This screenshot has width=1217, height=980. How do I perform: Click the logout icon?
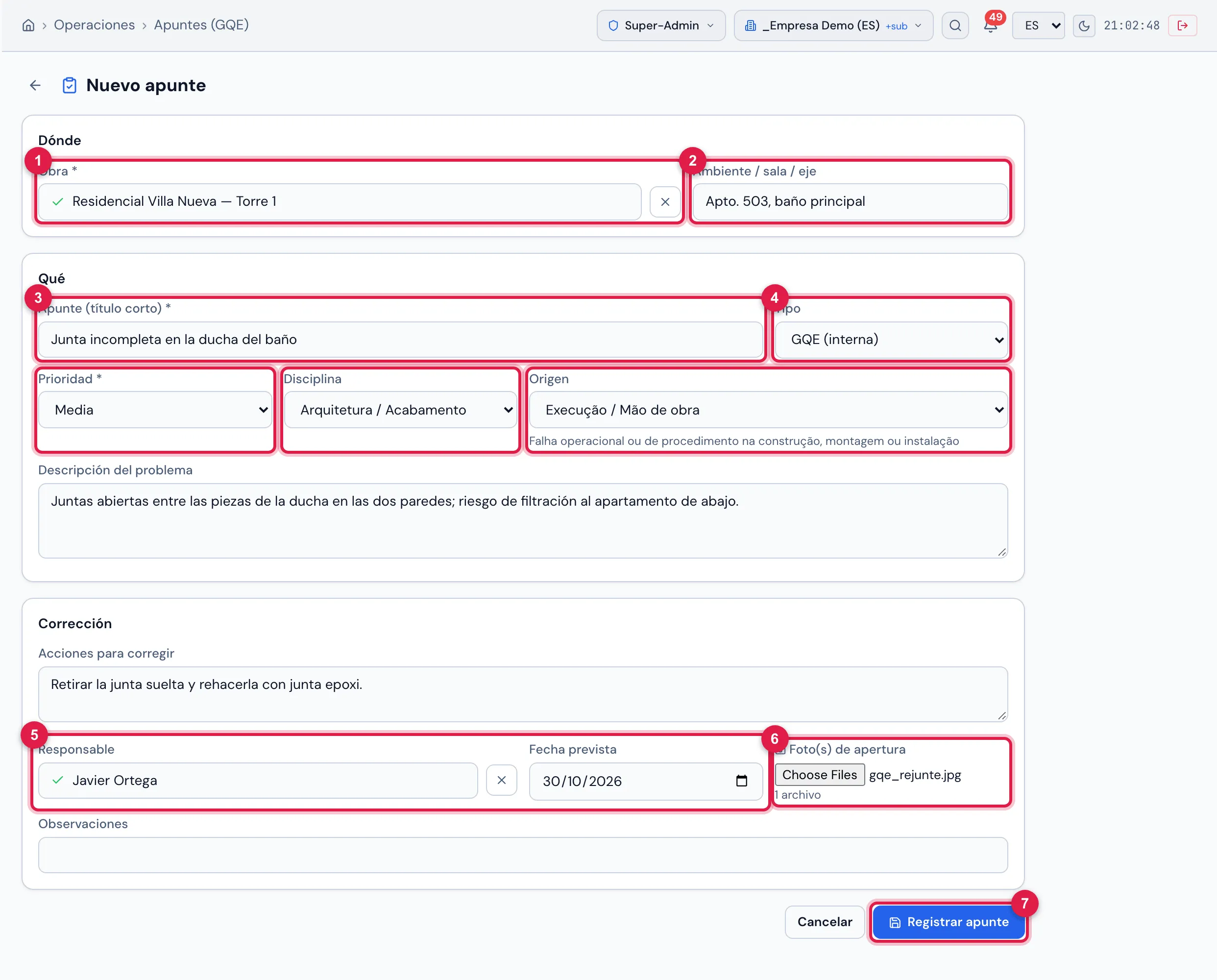(1183, 25)
